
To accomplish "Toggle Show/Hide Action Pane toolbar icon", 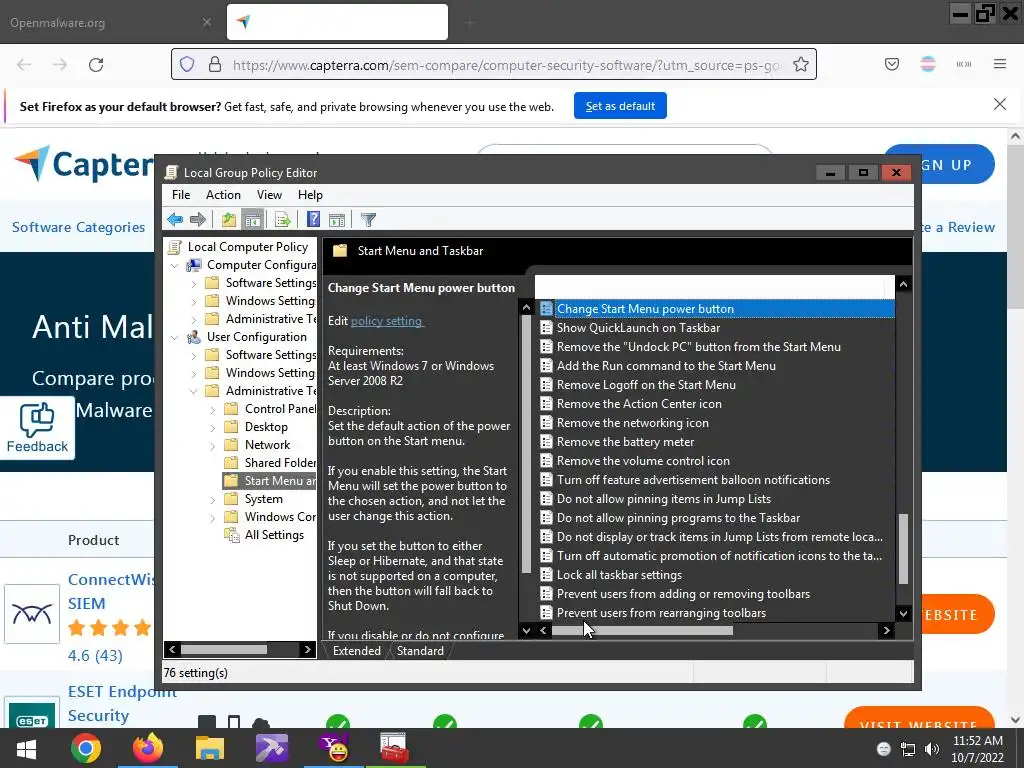I will (x=337, y=219).
